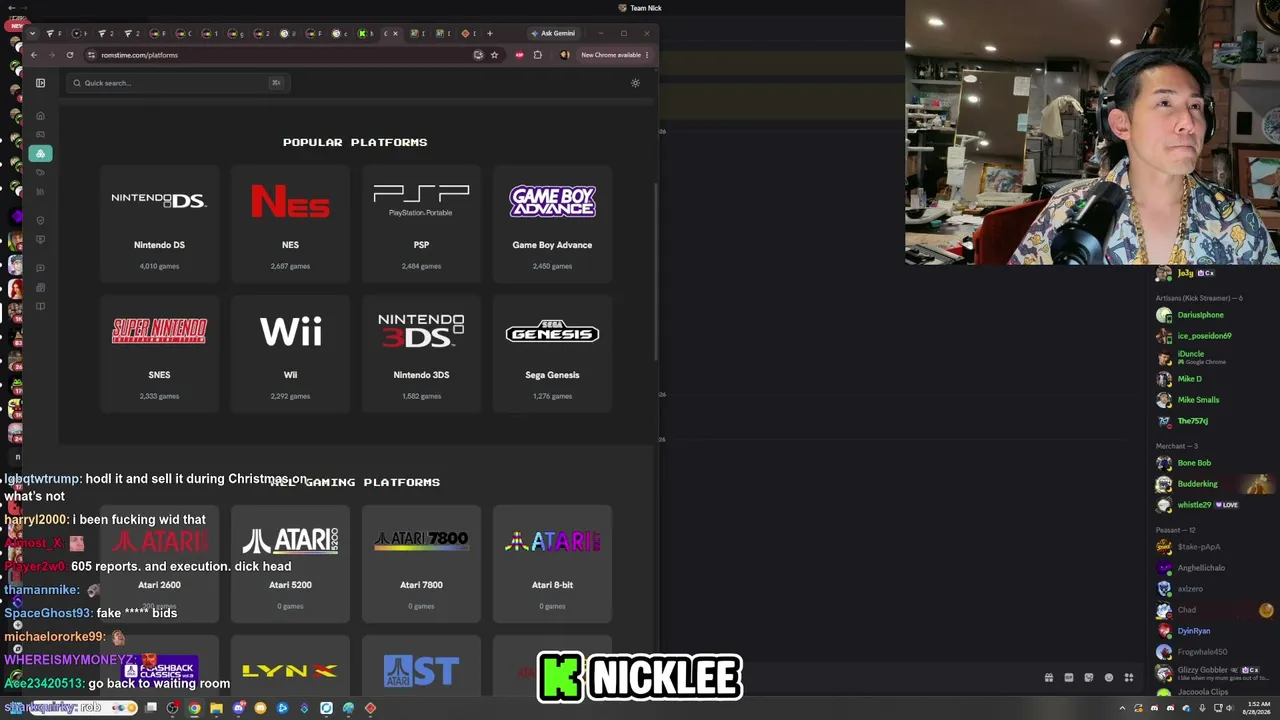Open File Explorer from the taskbar
The height and width of the screenshot is (720, 1280).
[x=216, y=709]
